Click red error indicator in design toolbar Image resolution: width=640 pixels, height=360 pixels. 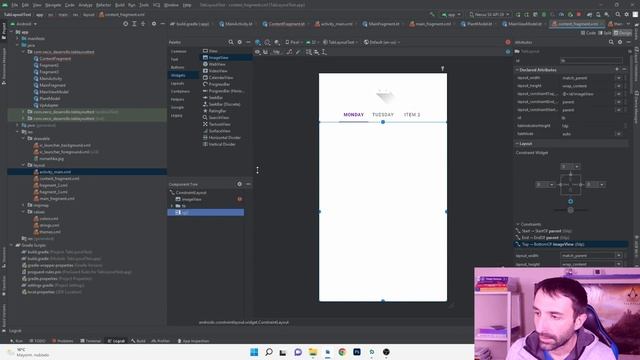(508, 42)
